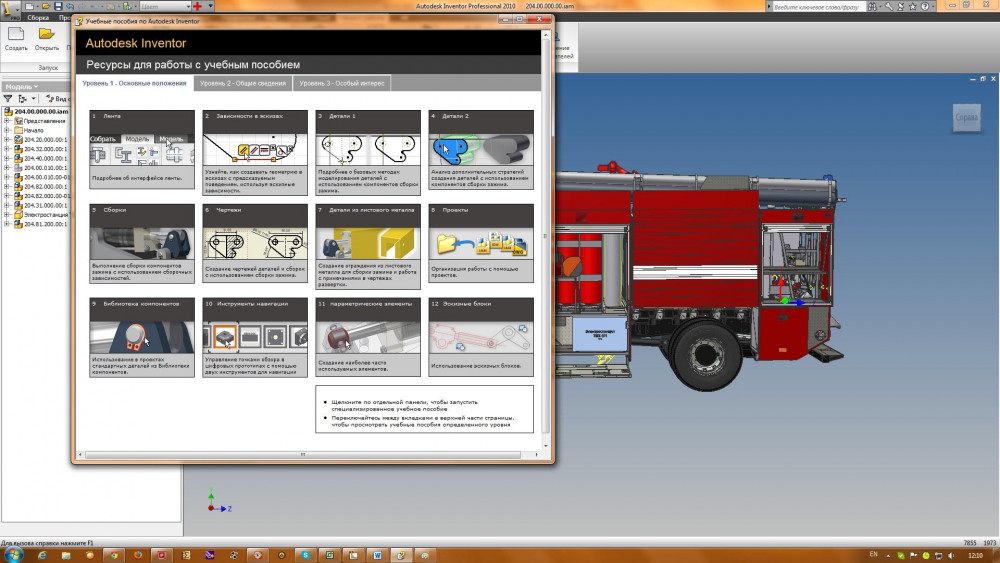Open tutorial 2 Зависимости в эскизах
This screenshot has width=1000, height=563.
click(x=255, y=152)
